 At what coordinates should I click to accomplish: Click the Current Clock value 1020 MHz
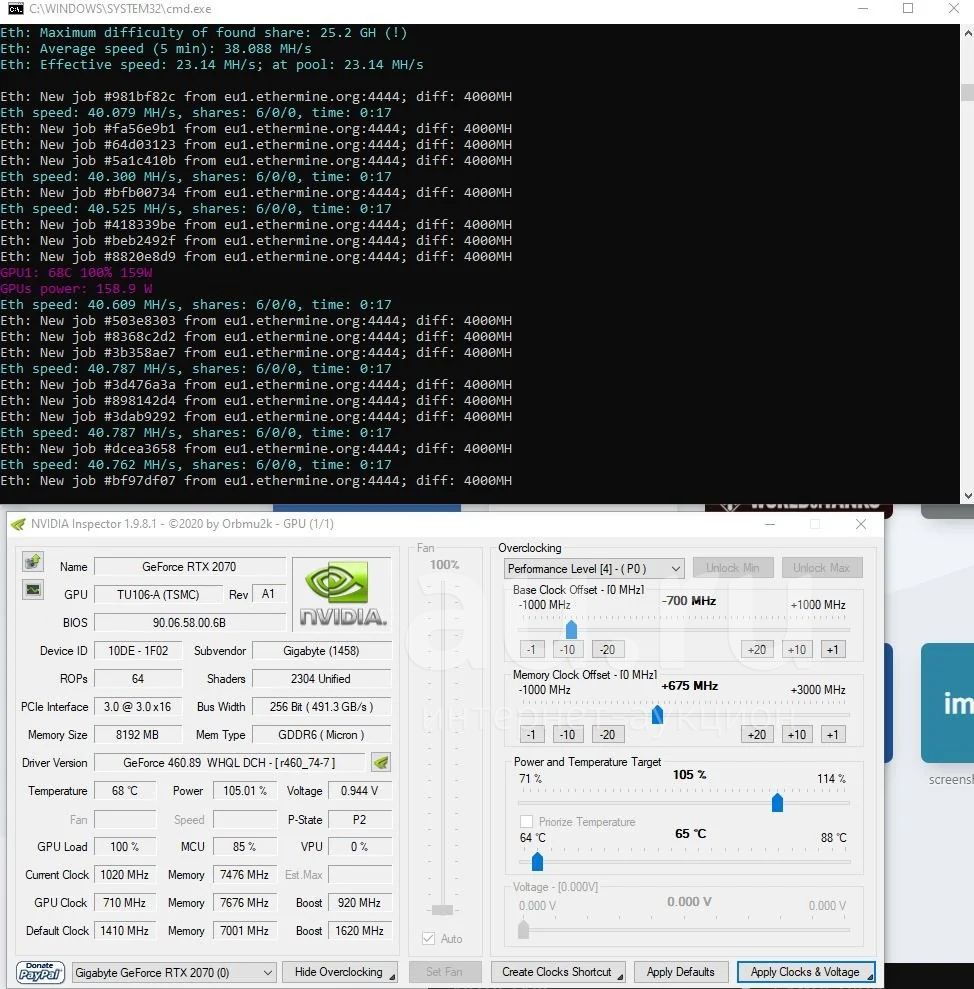(x=125, y=875)
